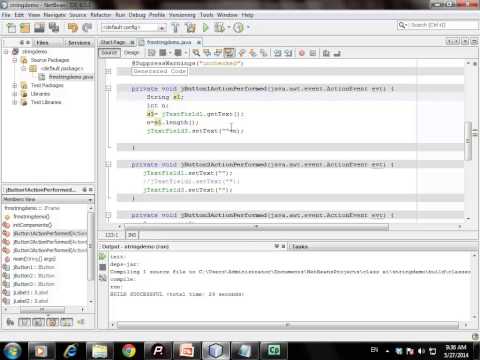Expand the Generated Code fold
The image size is (480, 360).
pyautogui.click(x=108, y=71)
